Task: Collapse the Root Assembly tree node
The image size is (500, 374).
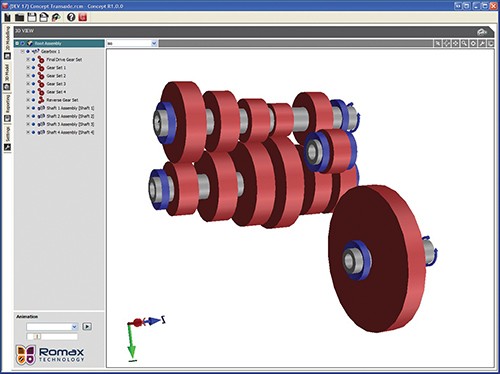Action: pyautogui.click(x=17, y=43)
